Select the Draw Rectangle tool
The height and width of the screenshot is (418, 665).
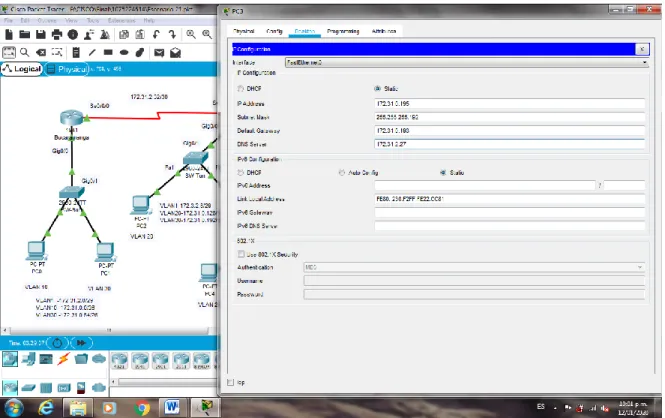108,53
